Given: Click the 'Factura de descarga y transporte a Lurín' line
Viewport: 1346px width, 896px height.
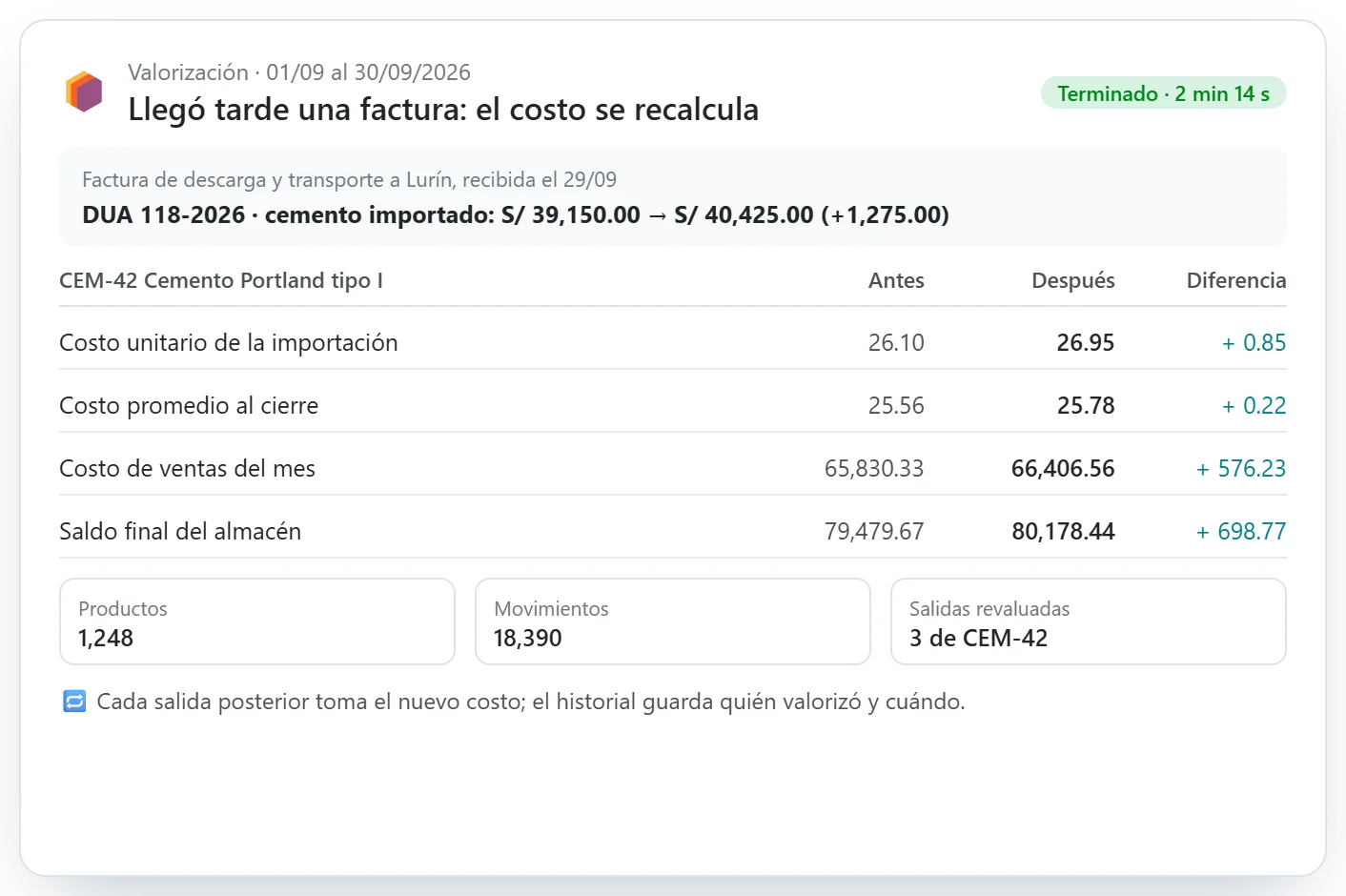Looking at the screenshot, I should click(349, 179).
